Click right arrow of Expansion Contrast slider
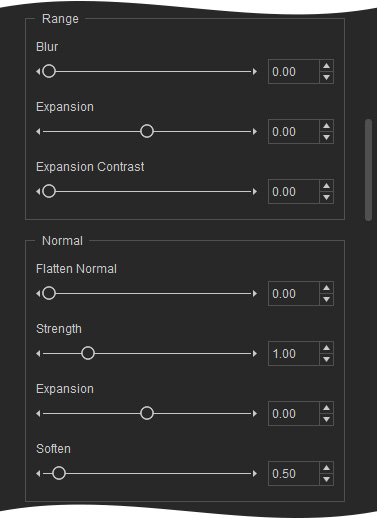377x518 pixels. pos(255,192)
